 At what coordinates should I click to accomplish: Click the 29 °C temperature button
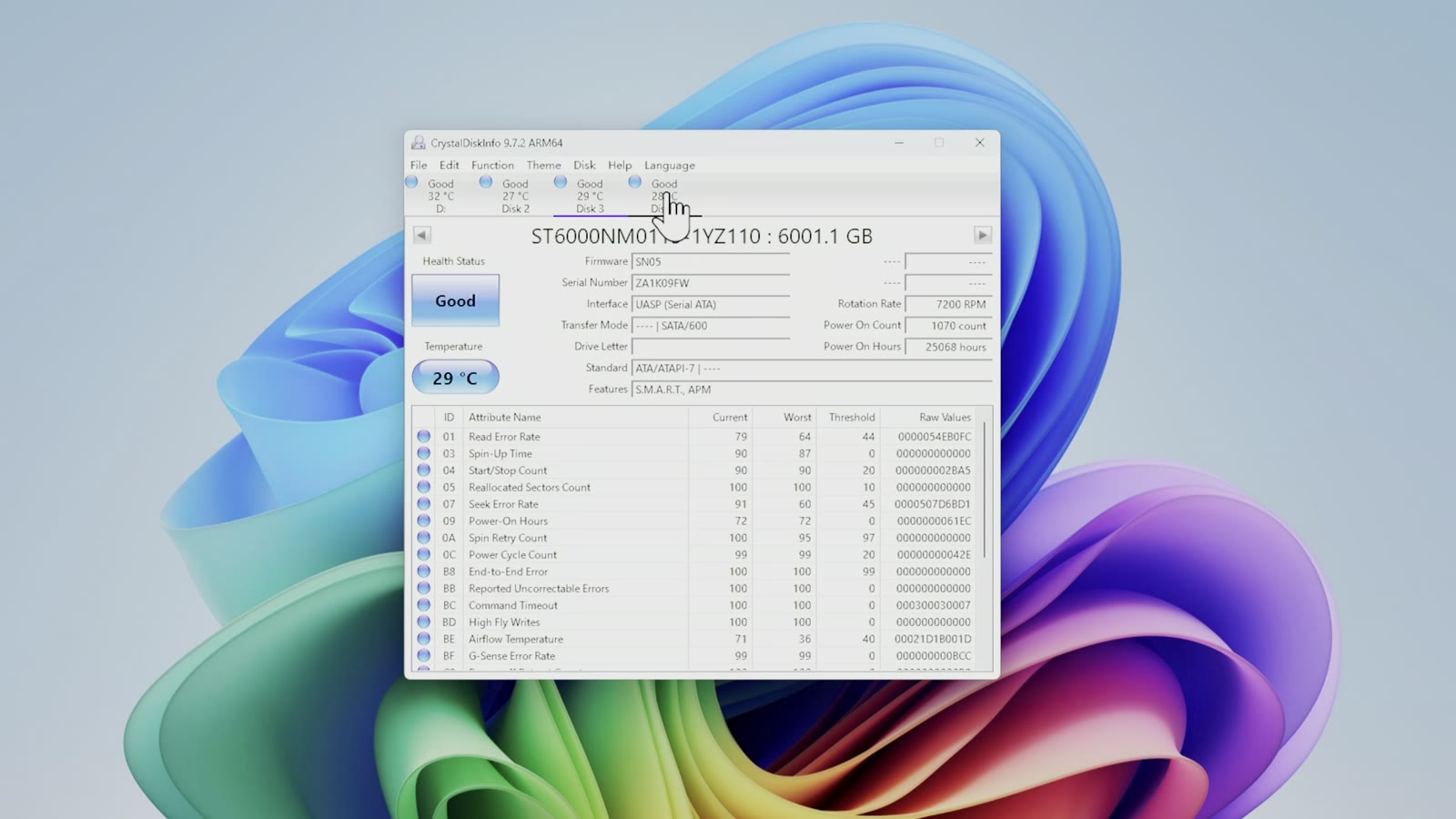click(x=455, y=378)
